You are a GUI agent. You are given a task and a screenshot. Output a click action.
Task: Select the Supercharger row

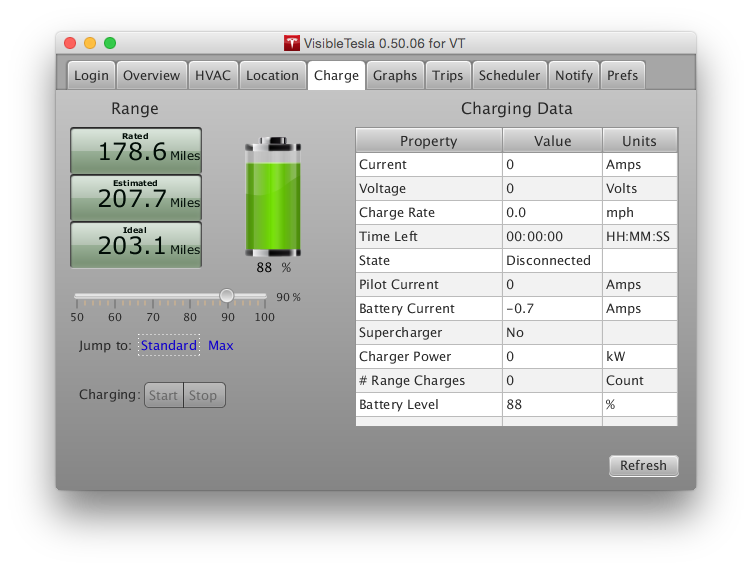(517, 332)
